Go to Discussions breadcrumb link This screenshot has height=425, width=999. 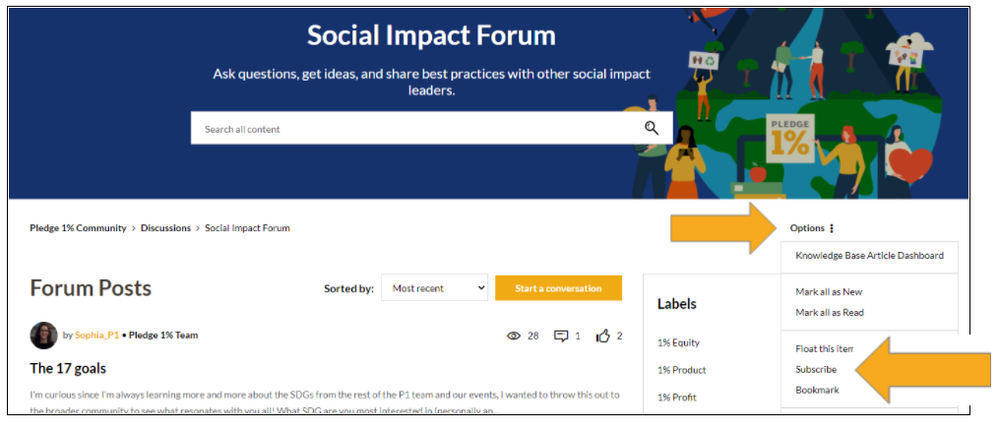[166, 228]
